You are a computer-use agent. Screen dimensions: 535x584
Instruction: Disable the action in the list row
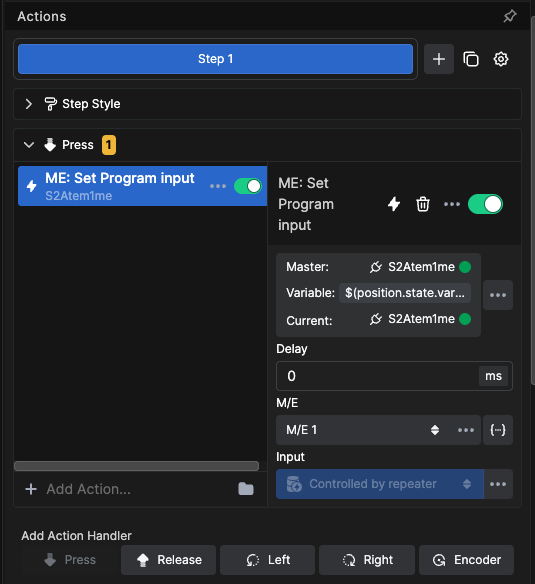pyautogui.click(x=248, y=186)
